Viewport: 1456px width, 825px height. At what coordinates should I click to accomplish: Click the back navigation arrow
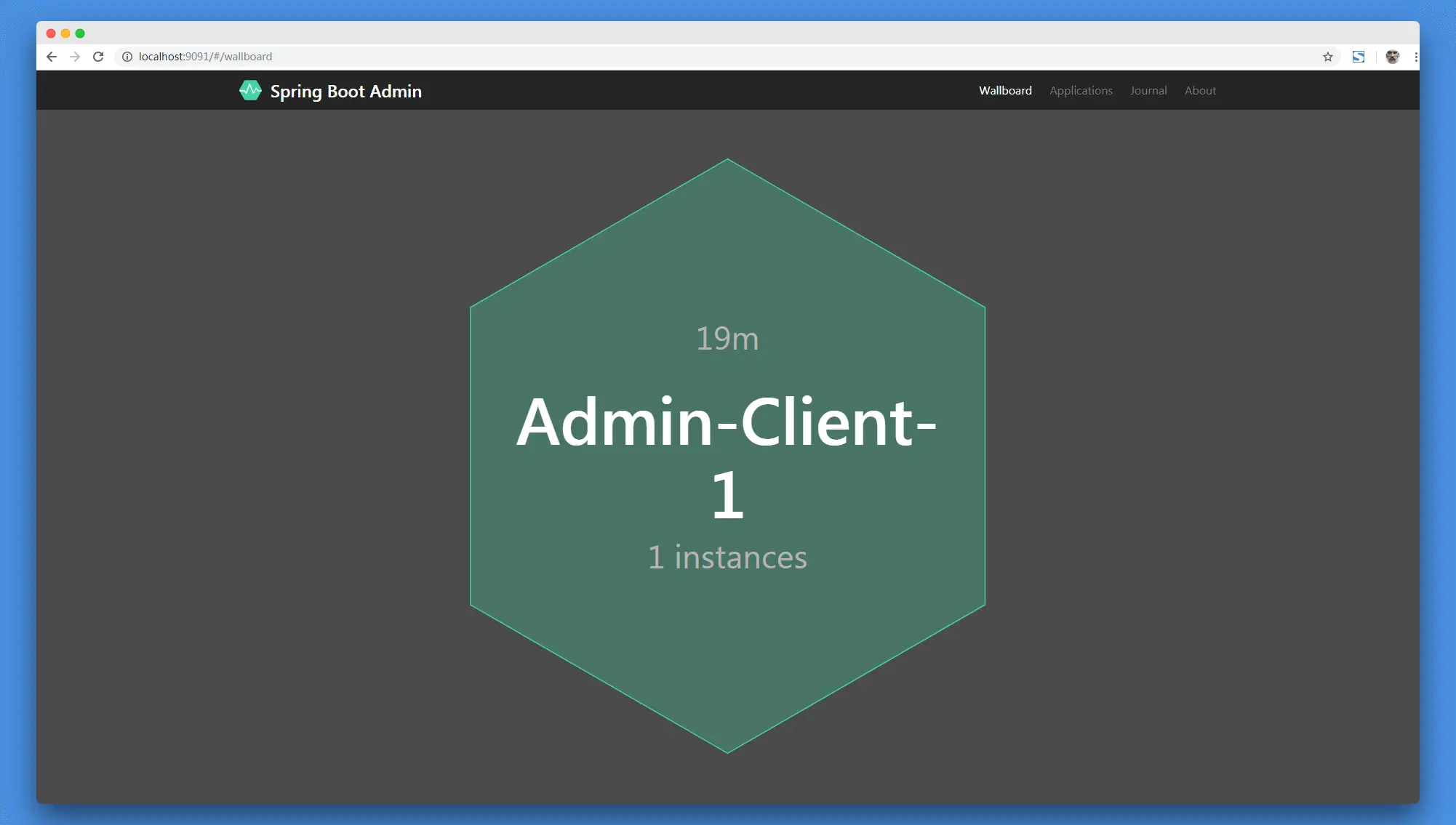tap(51, 57)
